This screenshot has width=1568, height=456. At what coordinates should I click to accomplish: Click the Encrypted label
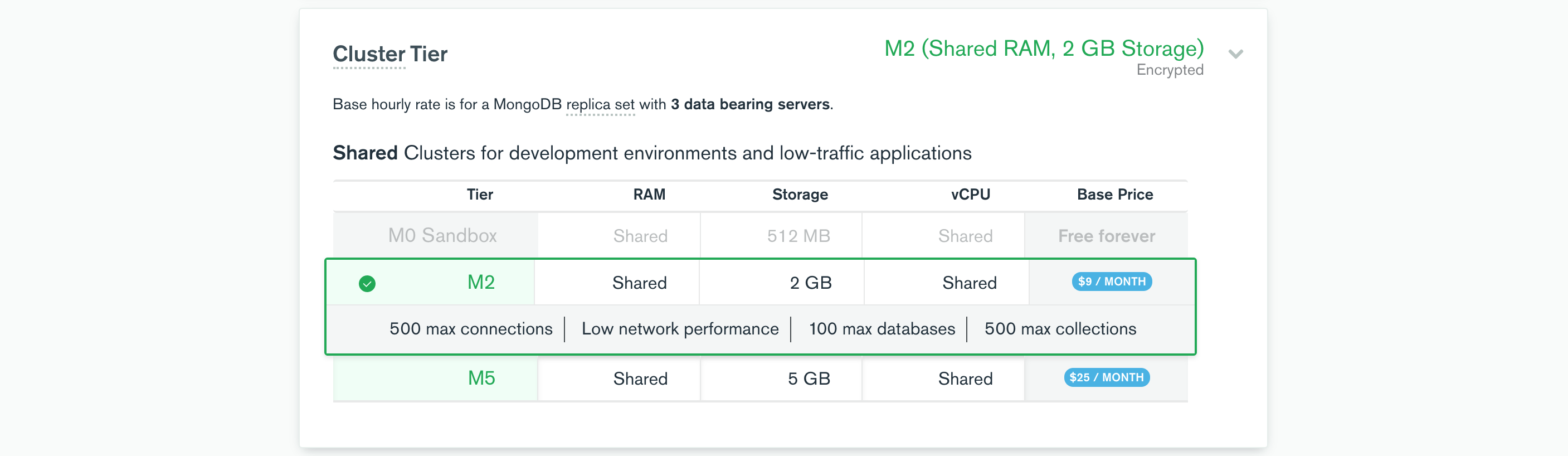[x=1170, y=70]
